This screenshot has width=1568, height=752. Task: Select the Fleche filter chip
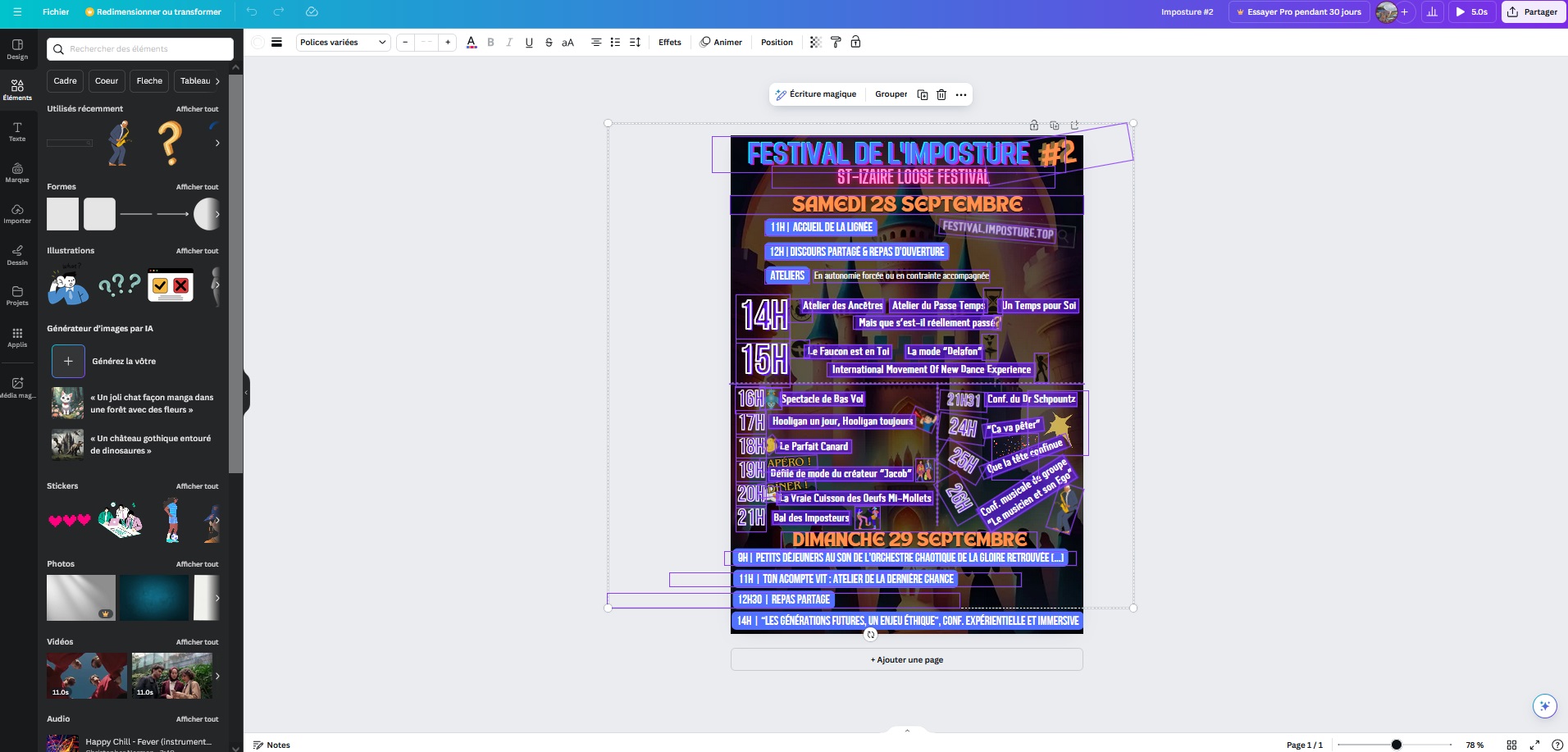[149, 81]
